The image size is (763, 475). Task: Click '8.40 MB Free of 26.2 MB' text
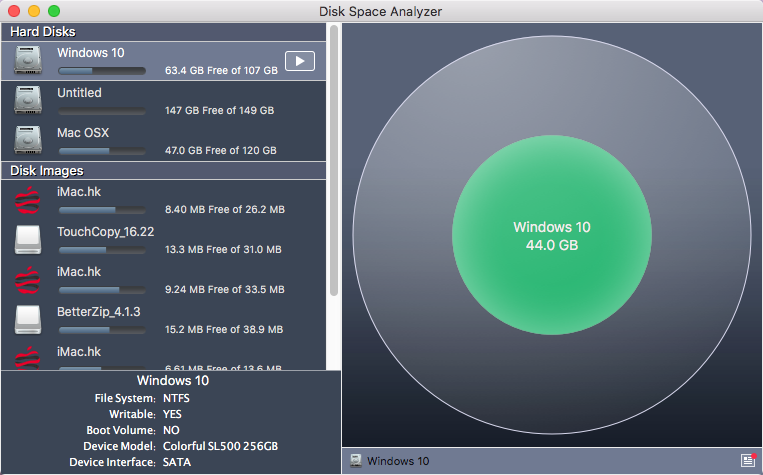click(x=225, y=210)
